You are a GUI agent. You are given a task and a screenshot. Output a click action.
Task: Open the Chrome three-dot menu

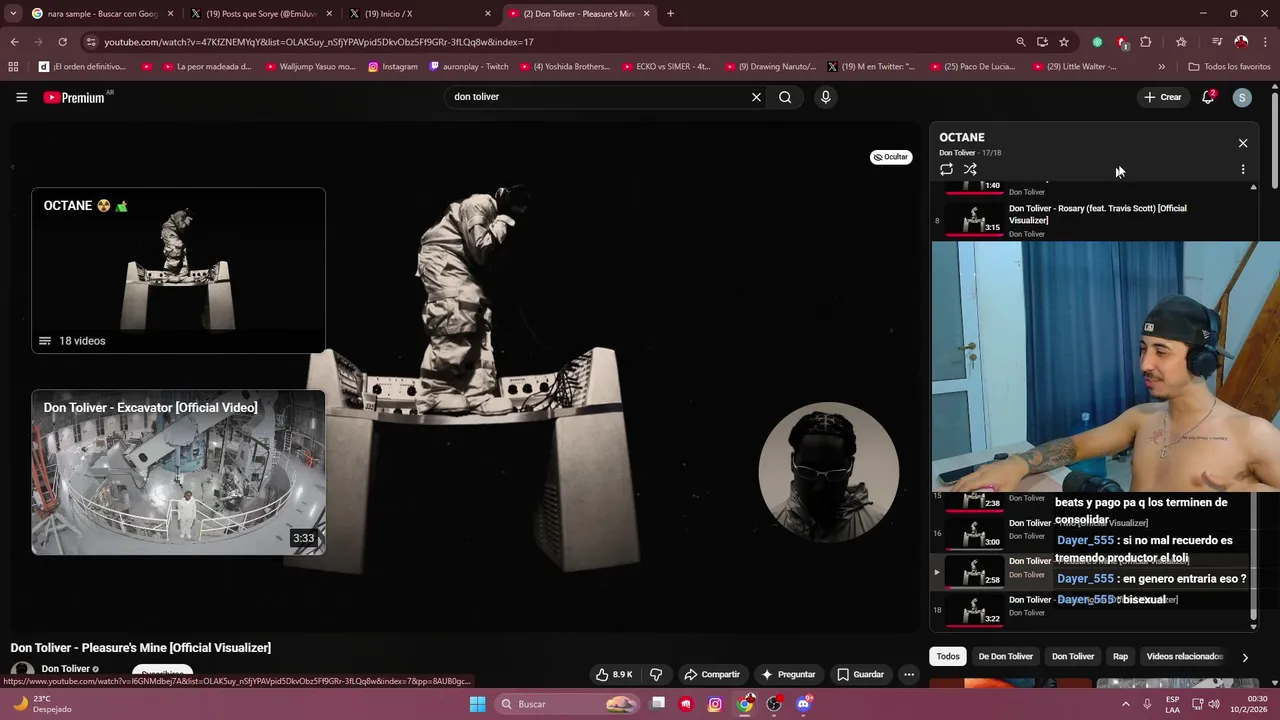(x=1265, y=42)
